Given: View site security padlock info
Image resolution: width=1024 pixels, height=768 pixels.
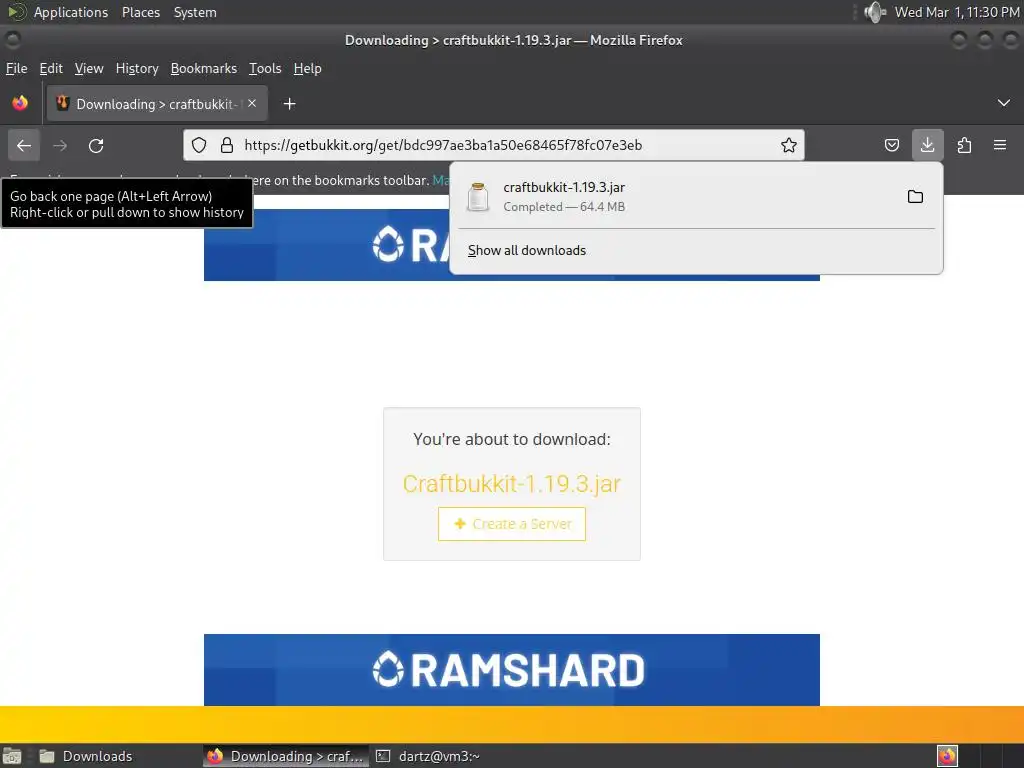Looking at the screenshot, I should (x=227, y=145).
